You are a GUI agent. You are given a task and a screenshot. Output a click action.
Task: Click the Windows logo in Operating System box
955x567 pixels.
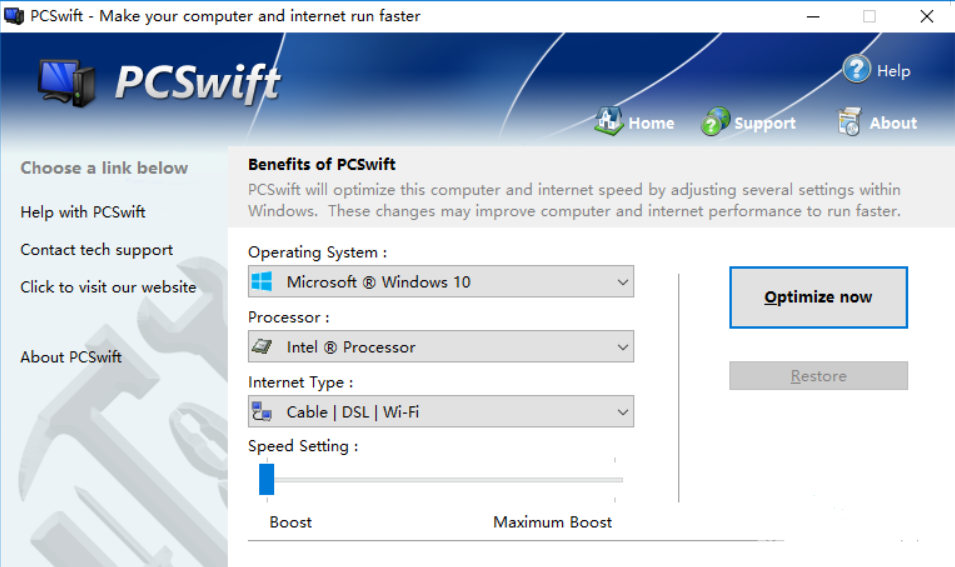tap(262, 281)
